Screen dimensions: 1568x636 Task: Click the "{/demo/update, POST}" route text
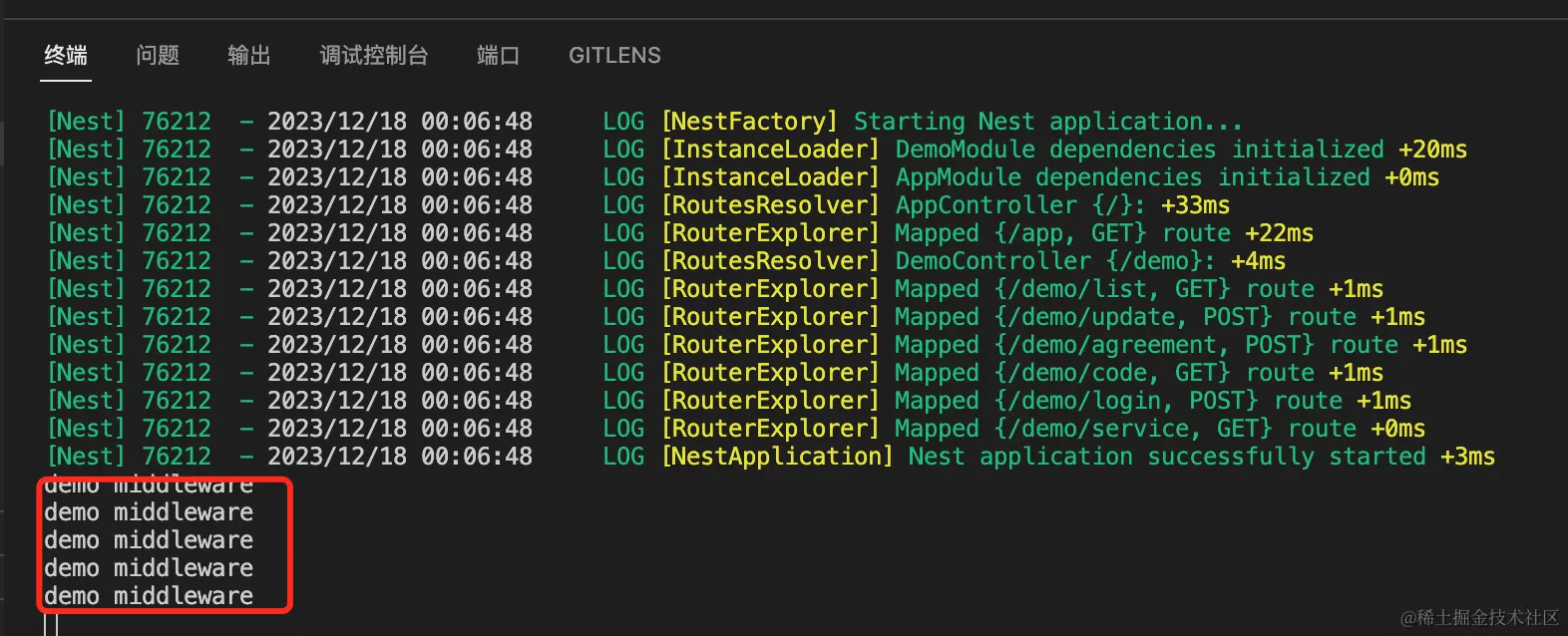coord(1133,317)
